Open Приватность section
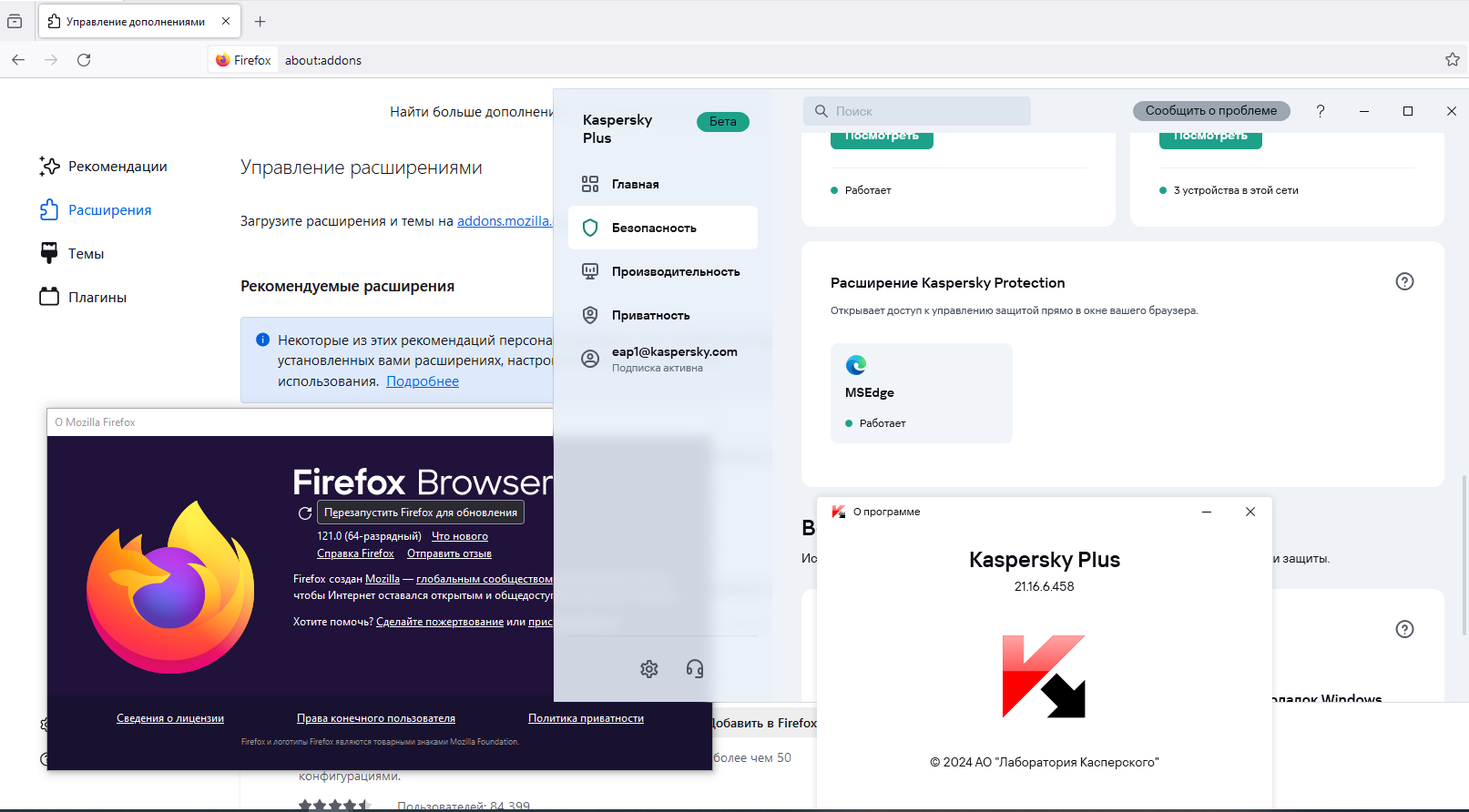This screenshot has height=812, width=1469. 663,315
